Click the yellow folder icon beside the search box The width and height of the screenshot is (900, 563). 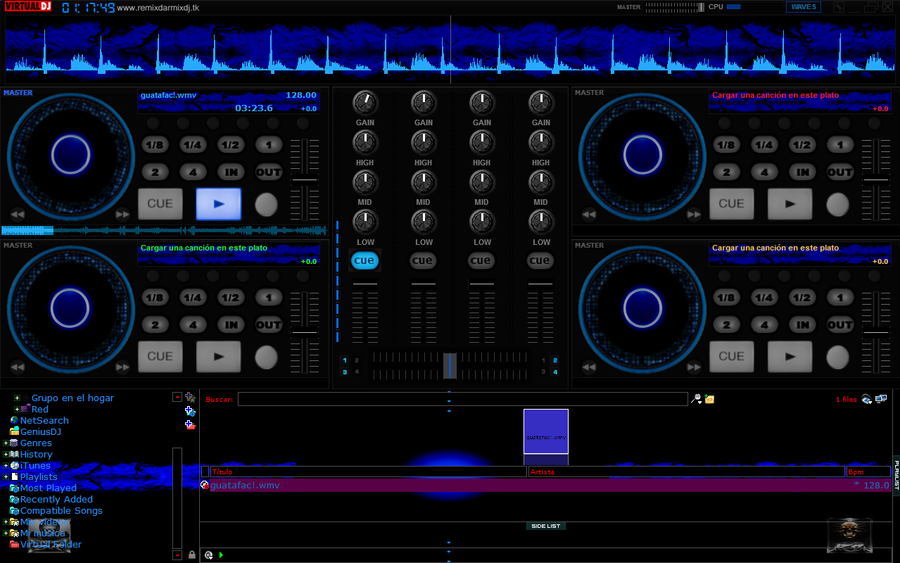(x=709, y=399)
